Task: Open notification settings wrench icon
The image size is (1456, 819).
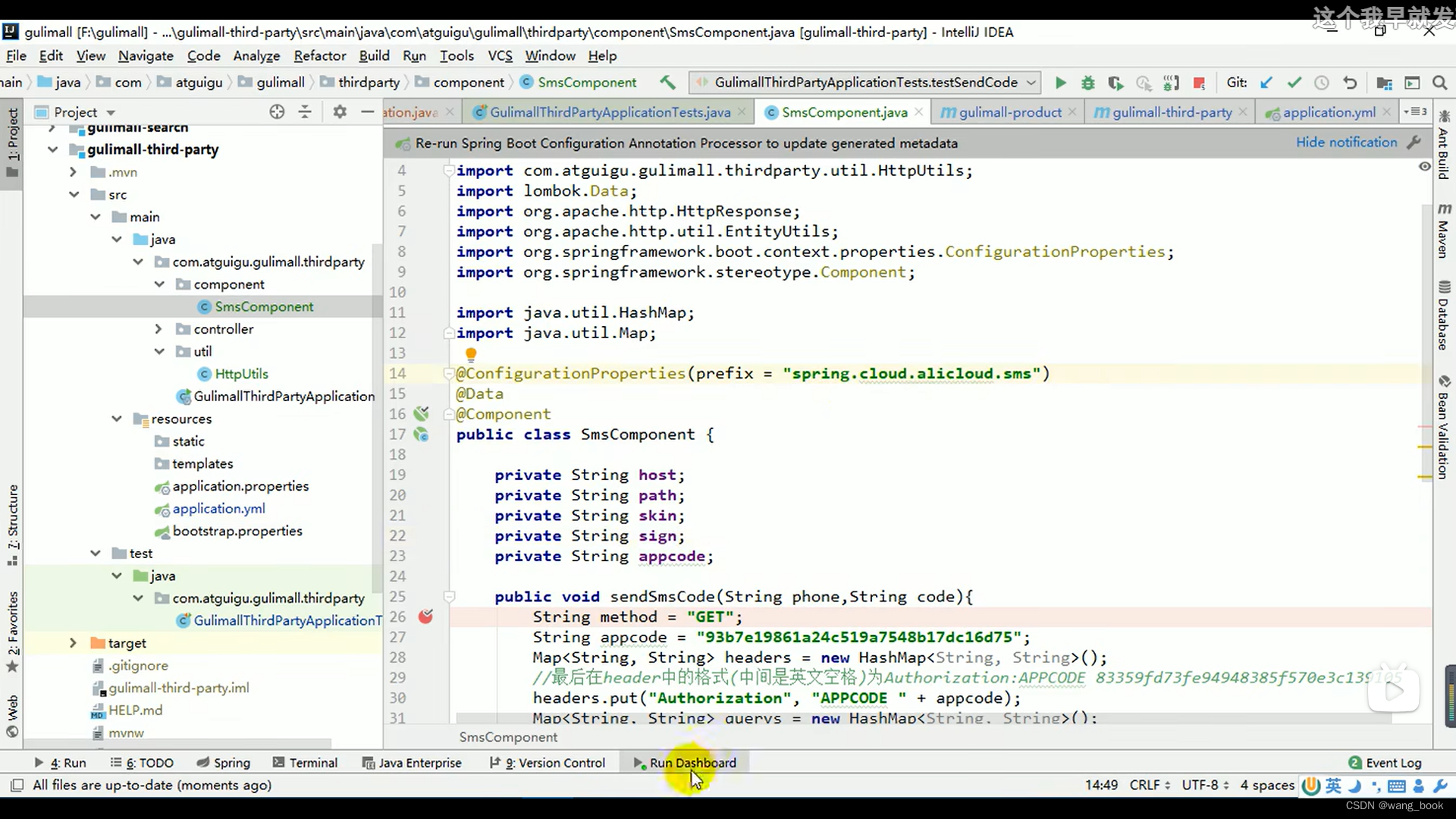Action: click(x=1414, y=143)
